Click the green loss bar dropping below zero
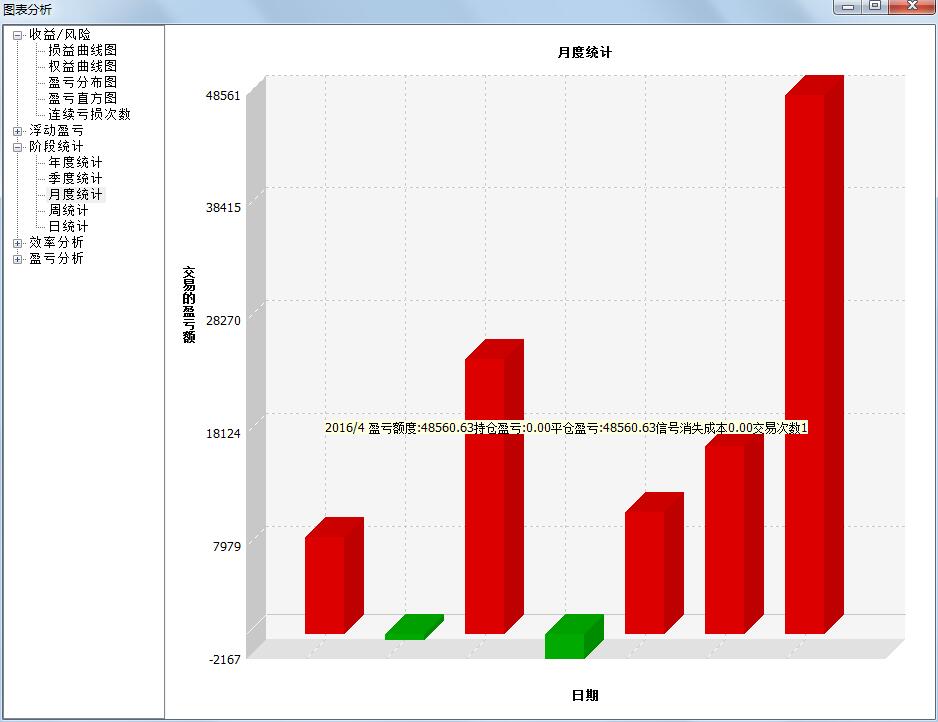 click(x=574, y=636)
